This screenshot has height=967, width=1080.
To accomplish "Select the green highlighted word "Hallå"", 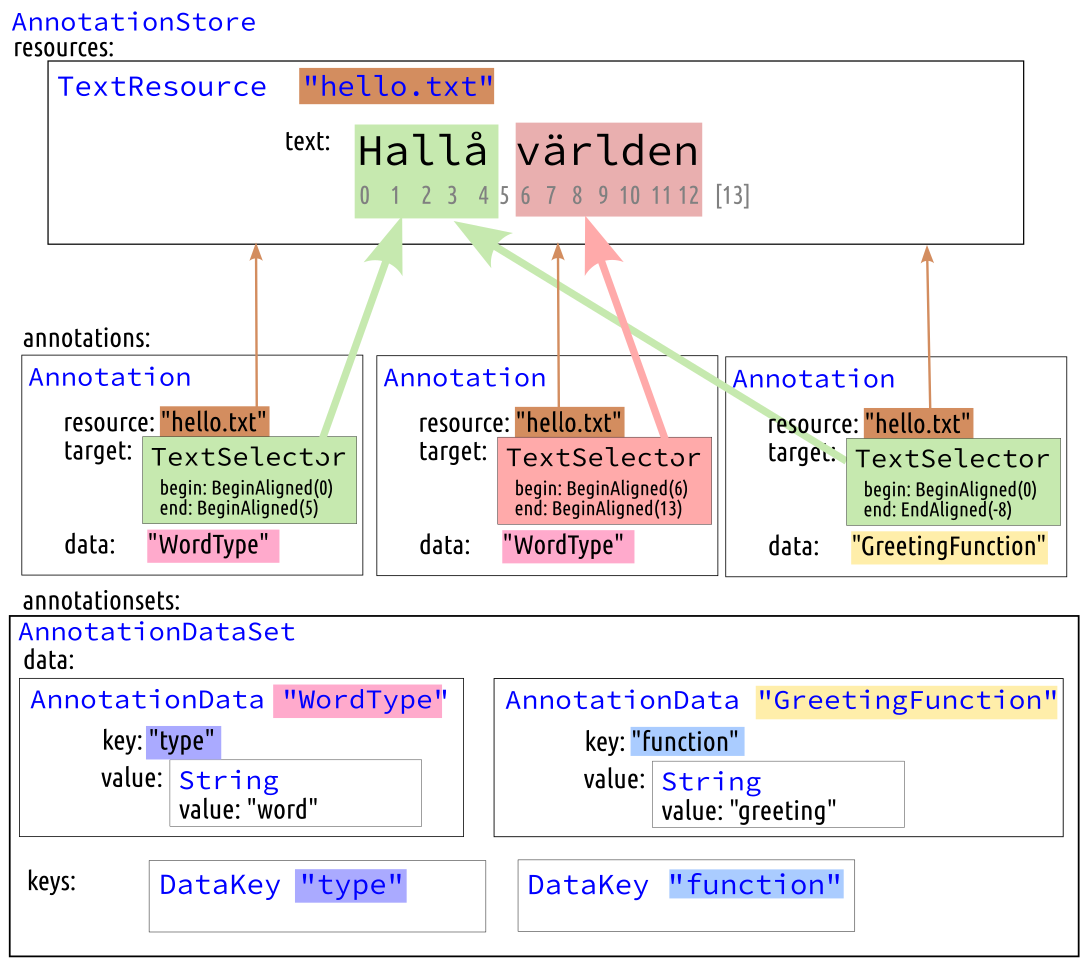I will click(x=424, y=152).
